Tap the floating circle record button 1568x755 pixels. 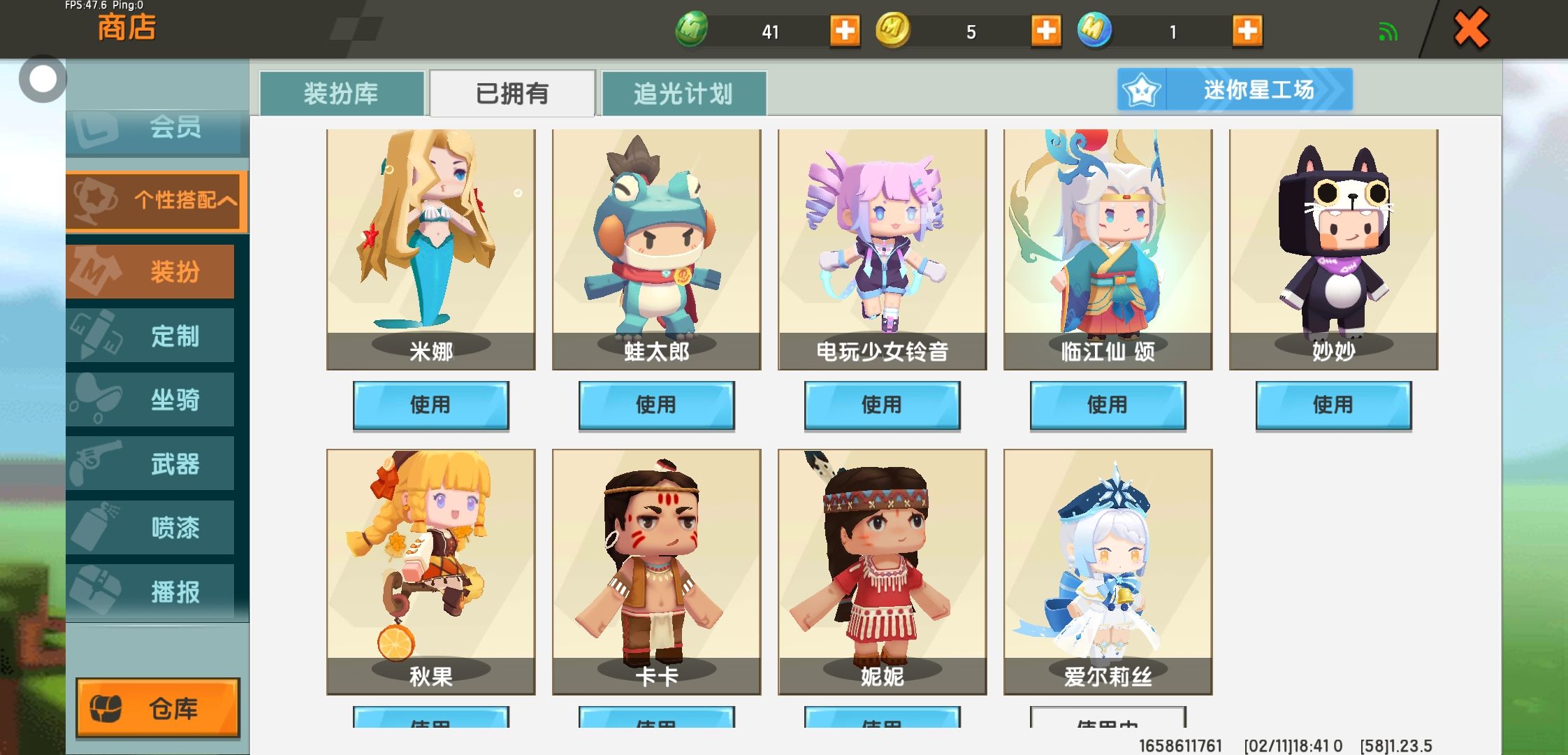43,79
